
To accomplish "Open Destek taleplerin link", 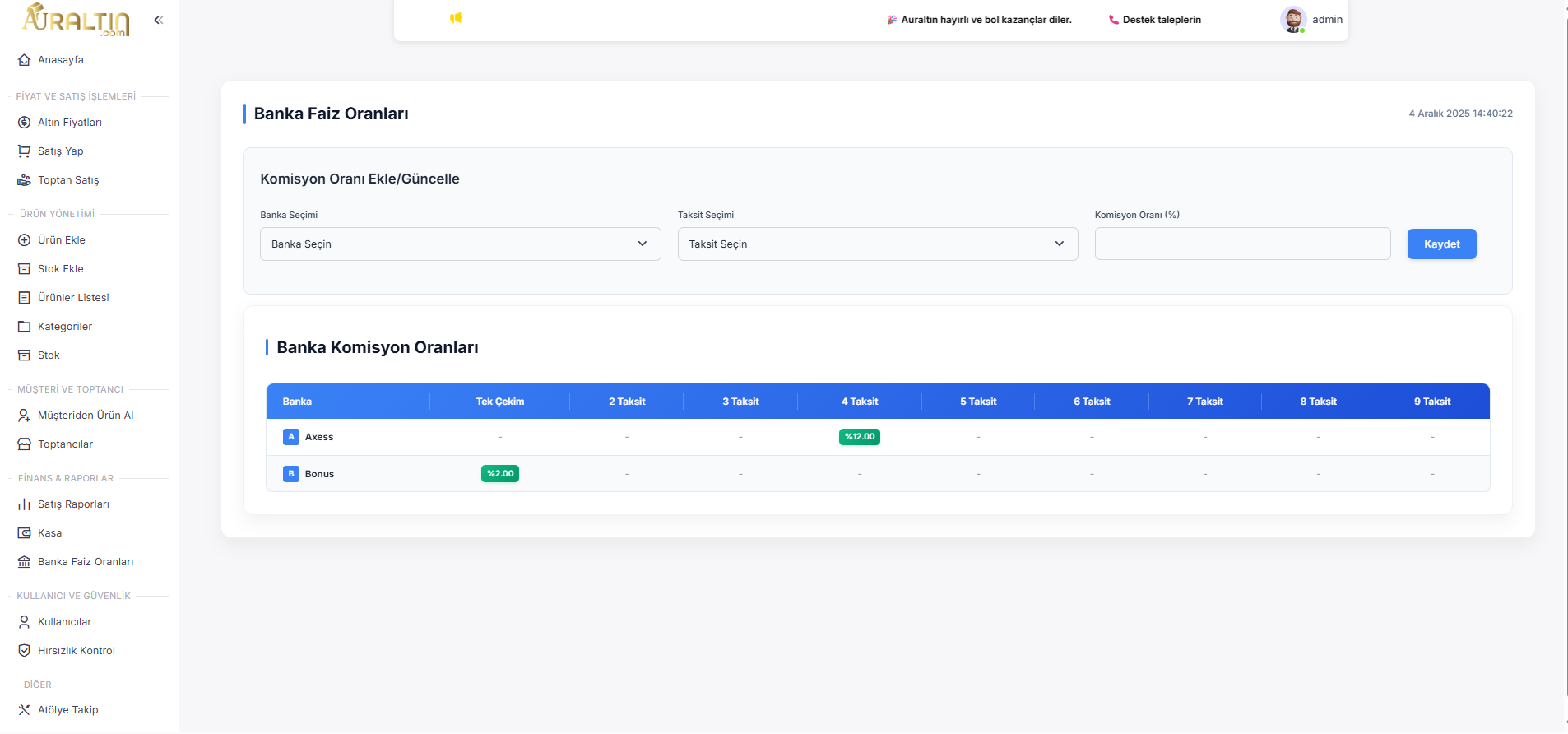I will click(x=1161, y=20).
